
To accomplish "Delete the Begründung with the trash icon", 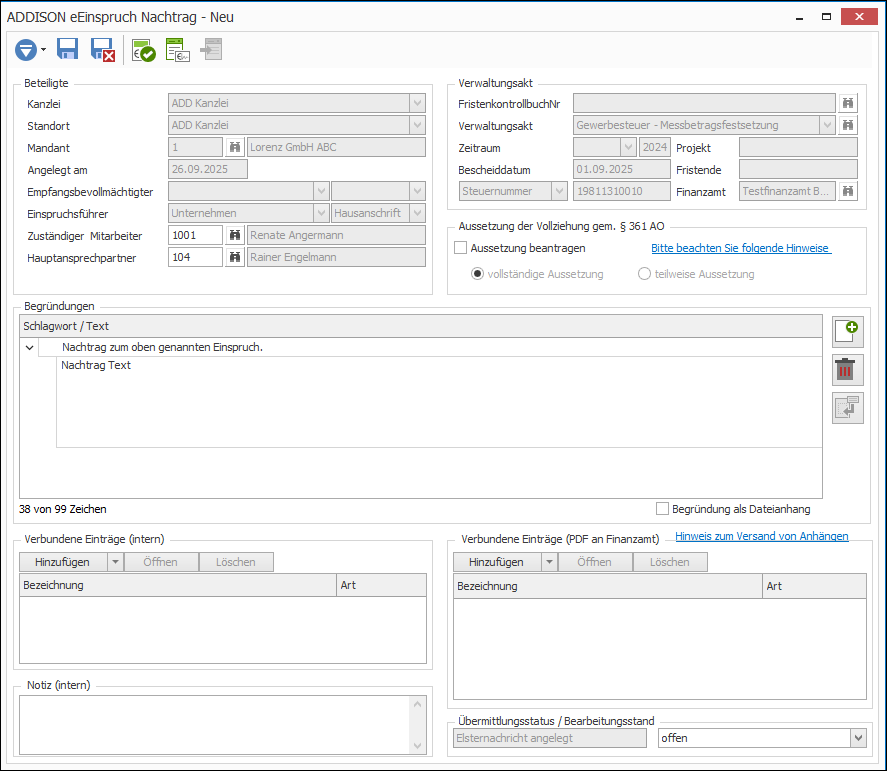I will (x=847, y=370).
